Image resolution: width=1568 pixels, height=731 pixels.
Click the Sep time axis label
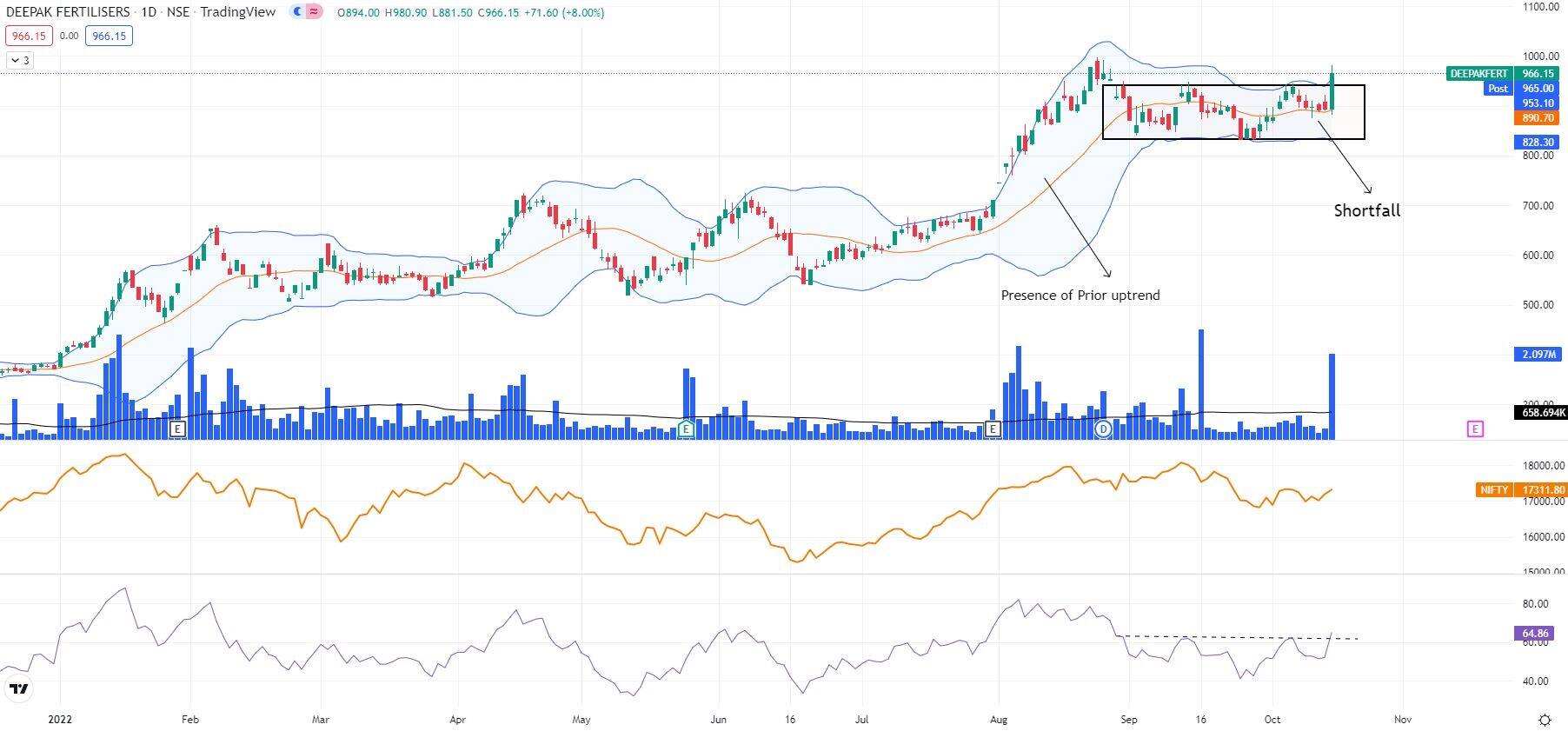tap(1129, 720)
